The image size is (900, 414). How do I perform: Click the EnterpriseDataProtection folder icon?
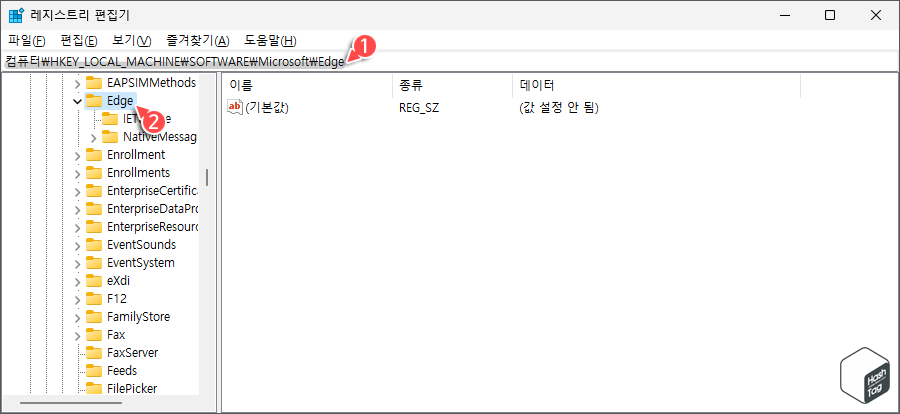pyautogui.click(x=94, y=209)
